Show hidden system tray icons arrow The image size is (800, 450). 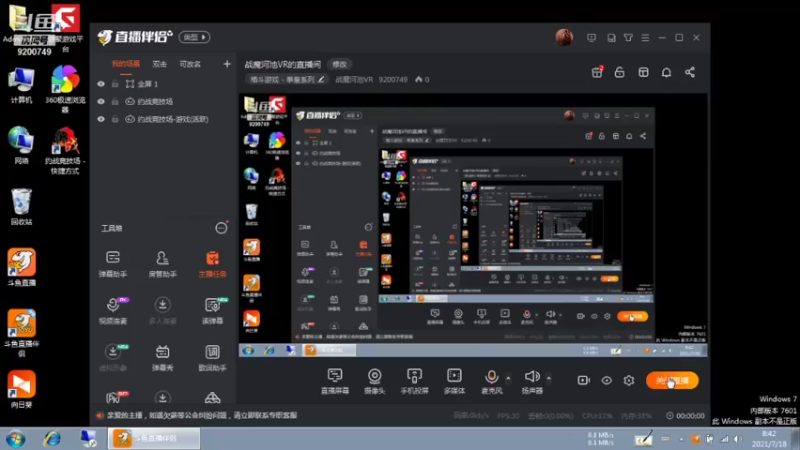(x=681, y=439)
